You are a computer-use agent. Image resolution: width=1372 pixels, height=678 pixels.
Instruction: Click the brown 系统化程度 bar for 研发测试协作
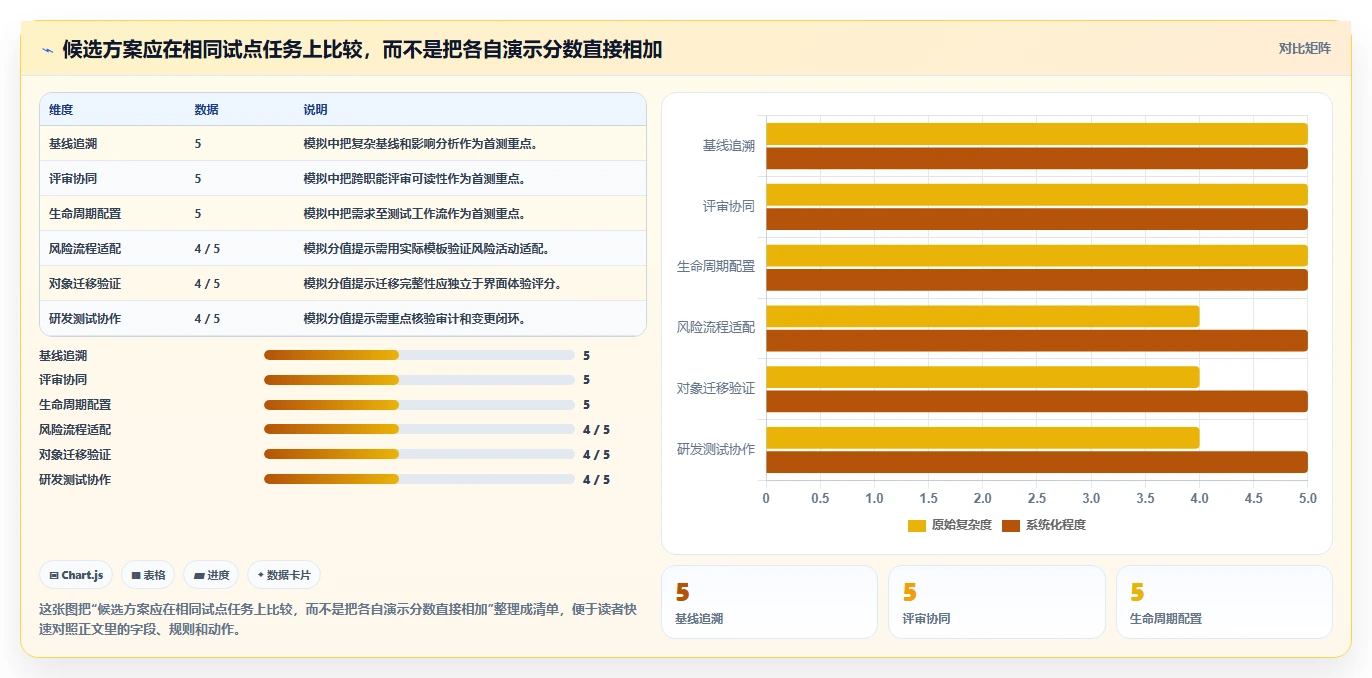pos(1037,462)
